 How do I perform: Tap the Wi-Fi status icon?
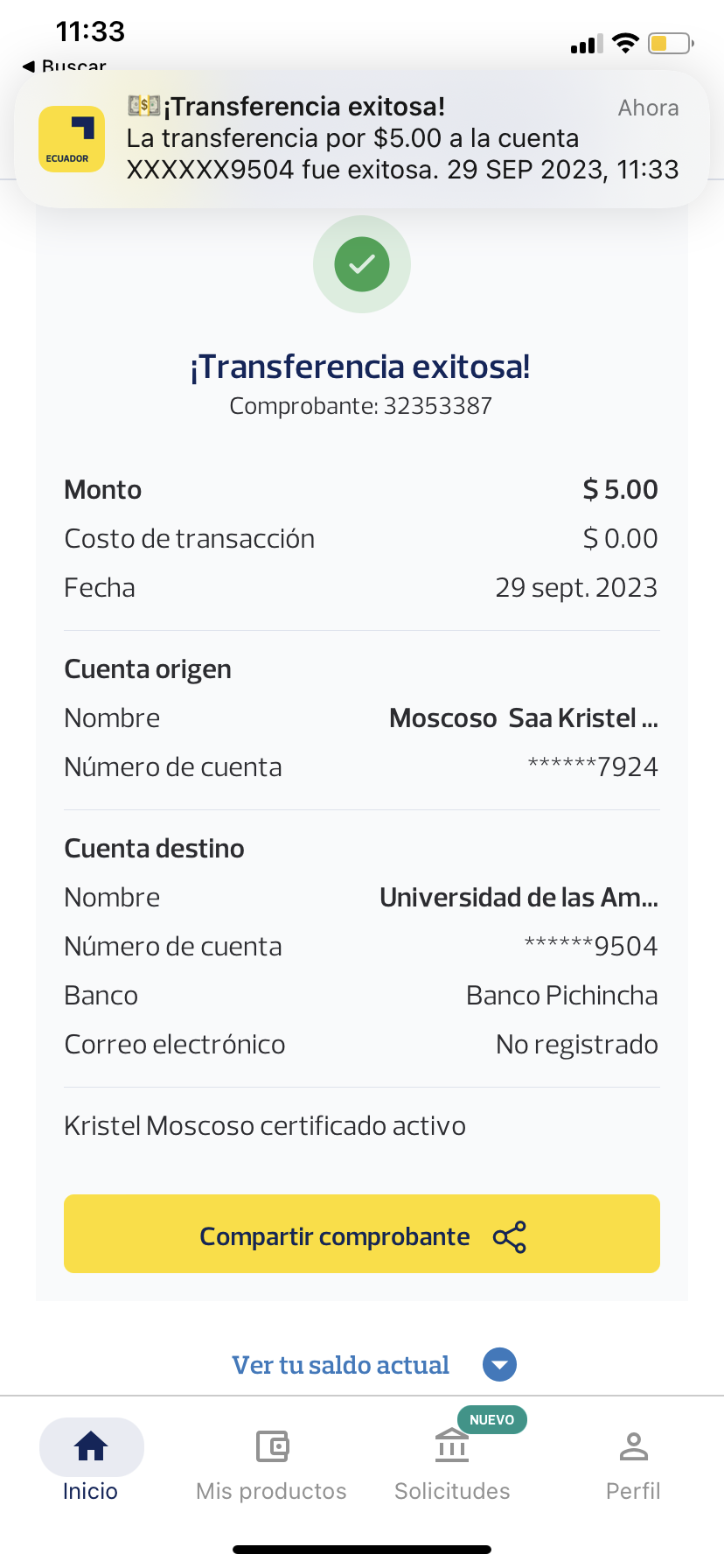pos(625,43)
